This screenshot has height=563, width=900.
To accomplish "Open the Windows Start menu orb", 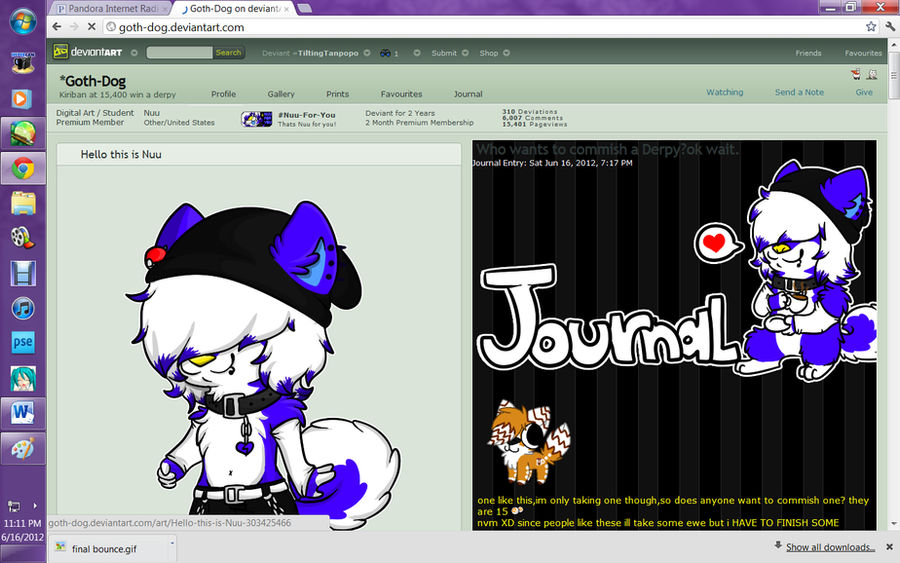I will point(23,21).
